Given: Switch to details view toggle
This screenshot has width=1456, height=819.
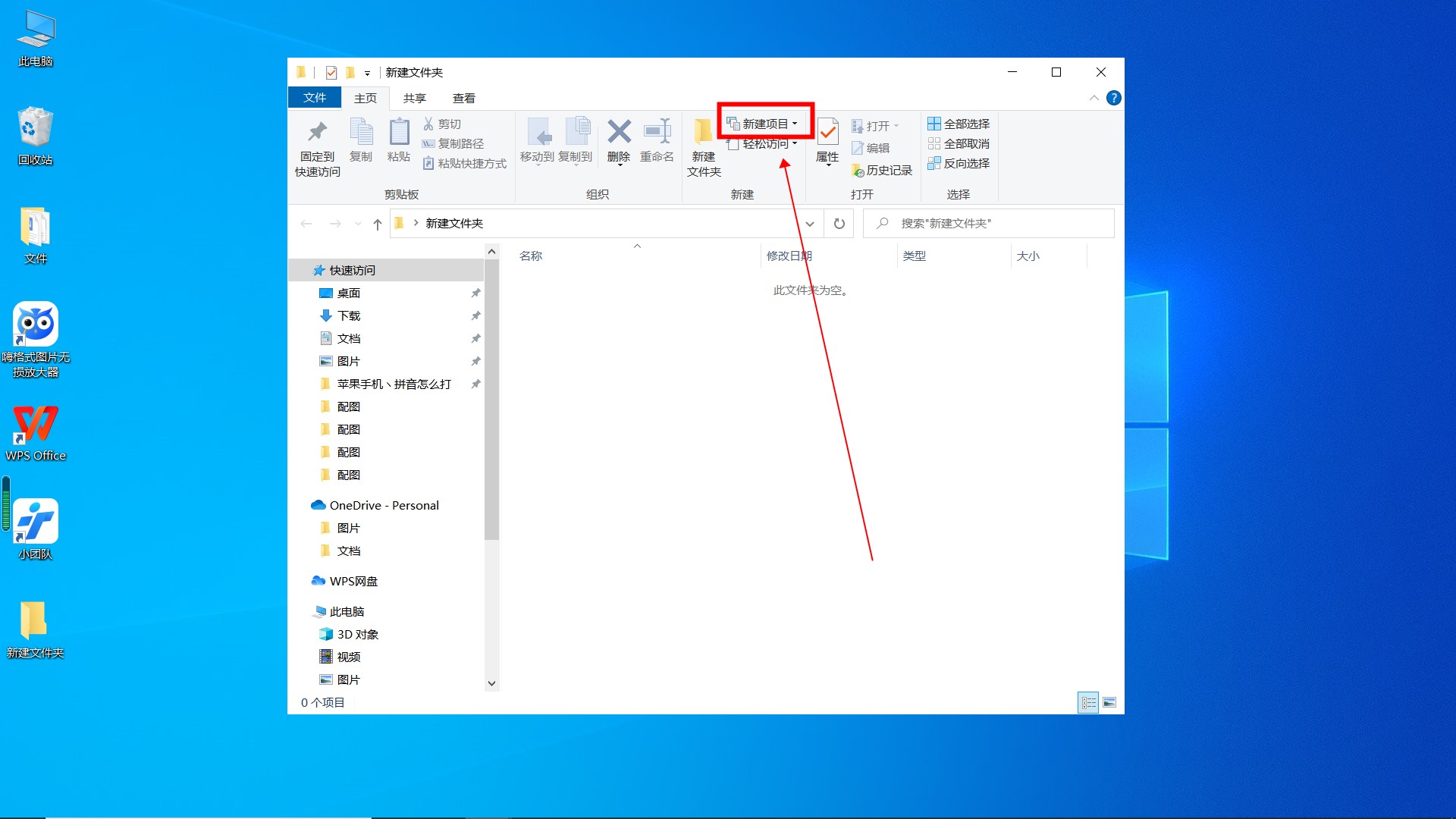Looking at the screenshot, I should pos(1088,703).
